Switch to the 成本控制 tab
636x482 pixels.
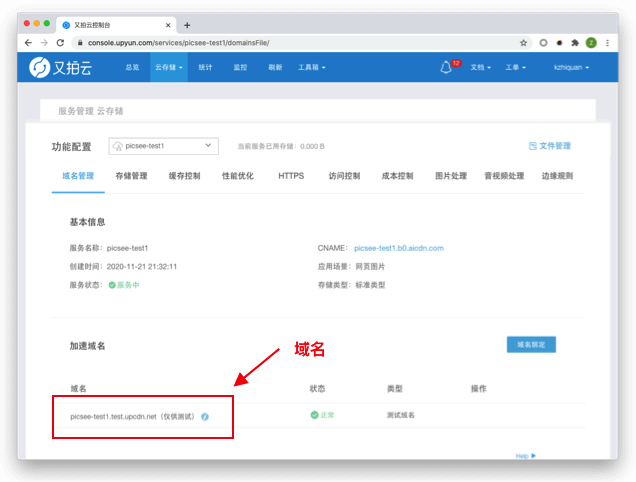tap(398, 176)
